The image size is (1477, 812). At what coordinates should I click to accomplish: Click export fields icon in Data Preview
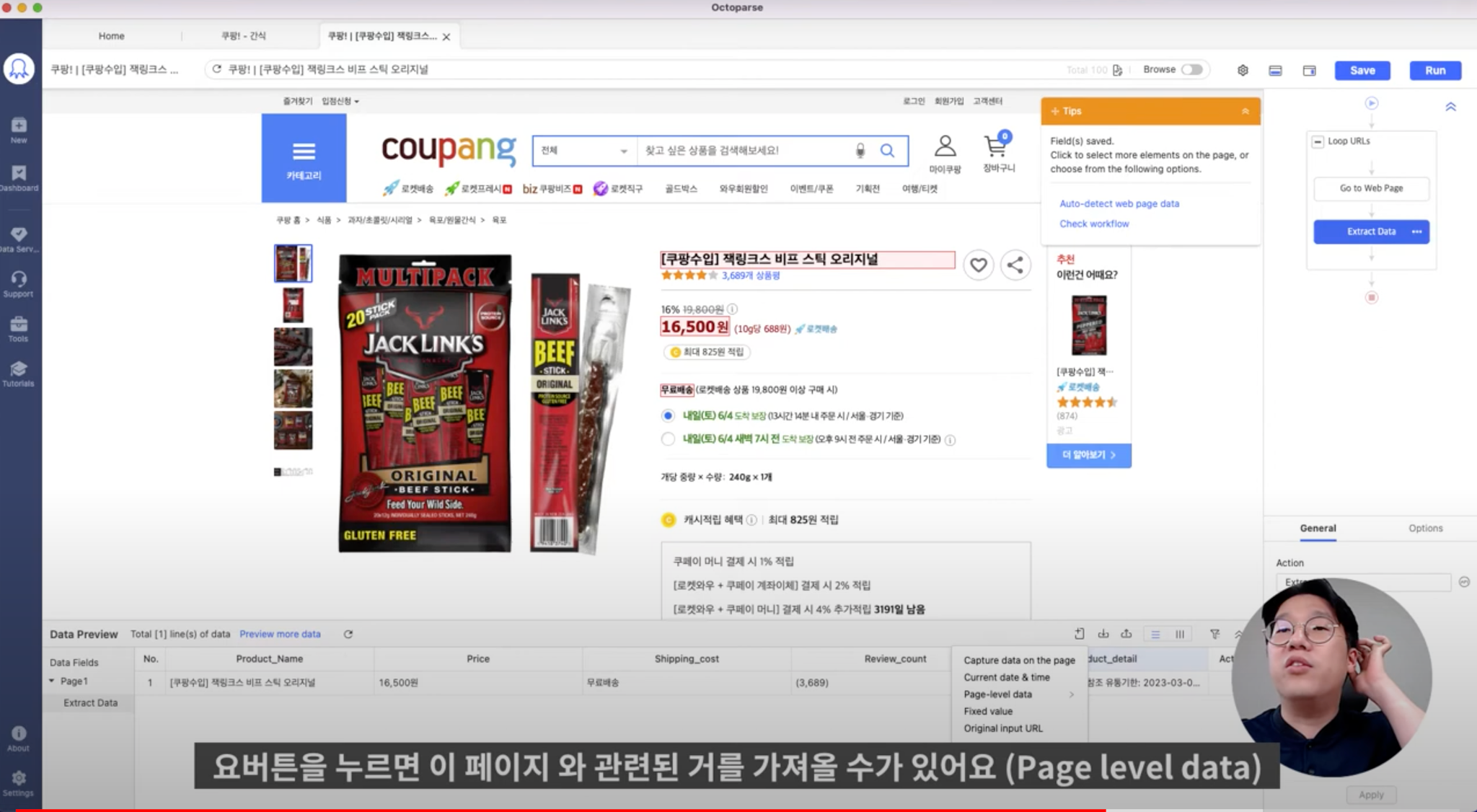coord(1126,634)
